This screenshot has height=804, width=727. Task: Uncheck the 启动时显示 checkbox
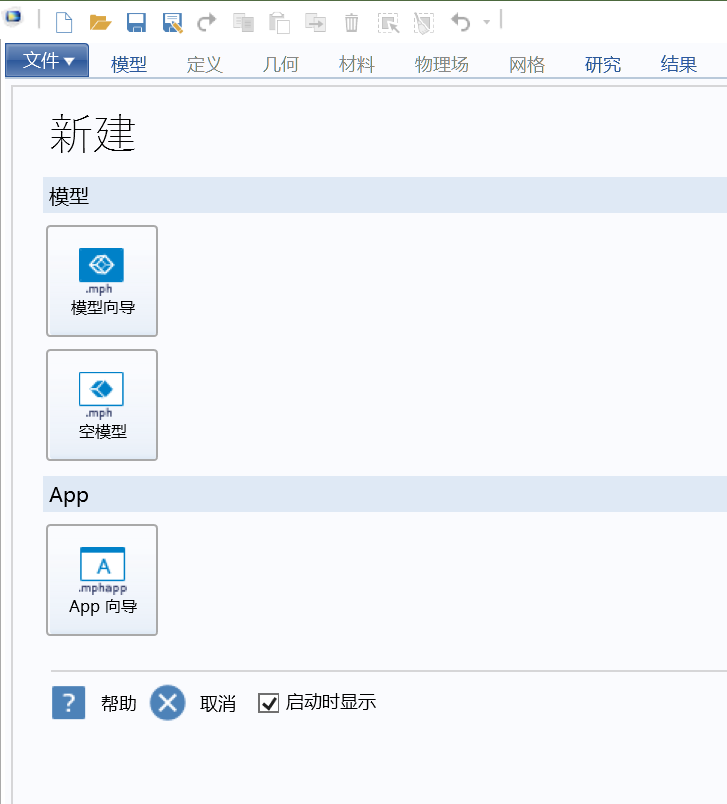(x=268, y=703)
